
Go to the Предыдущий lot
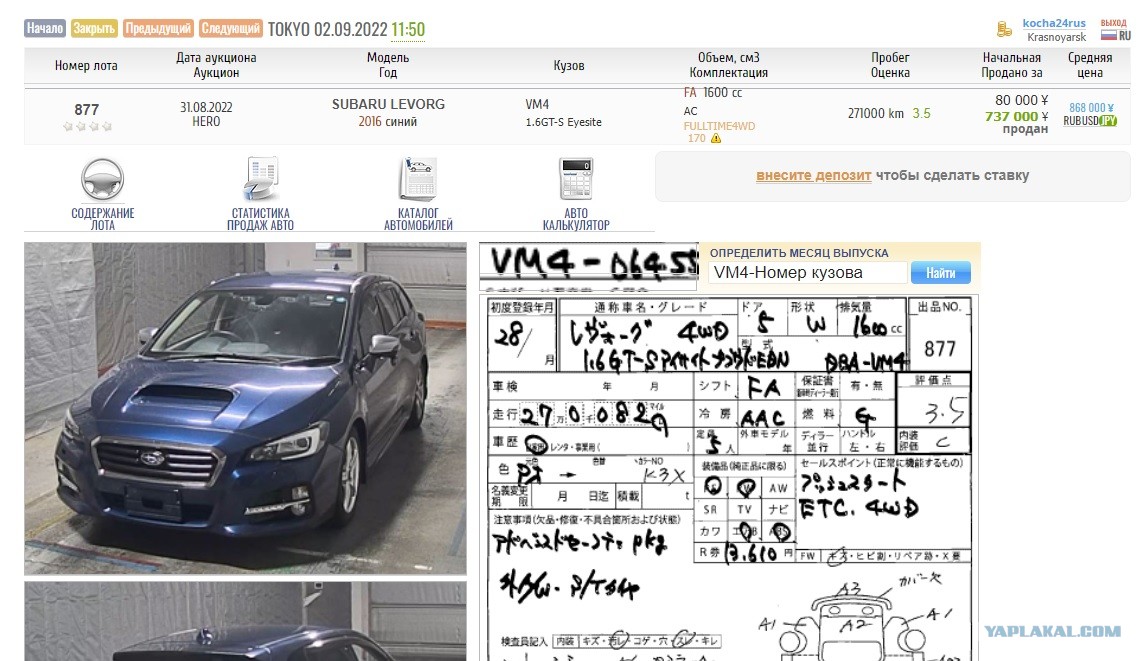click(x=158, y=29)
